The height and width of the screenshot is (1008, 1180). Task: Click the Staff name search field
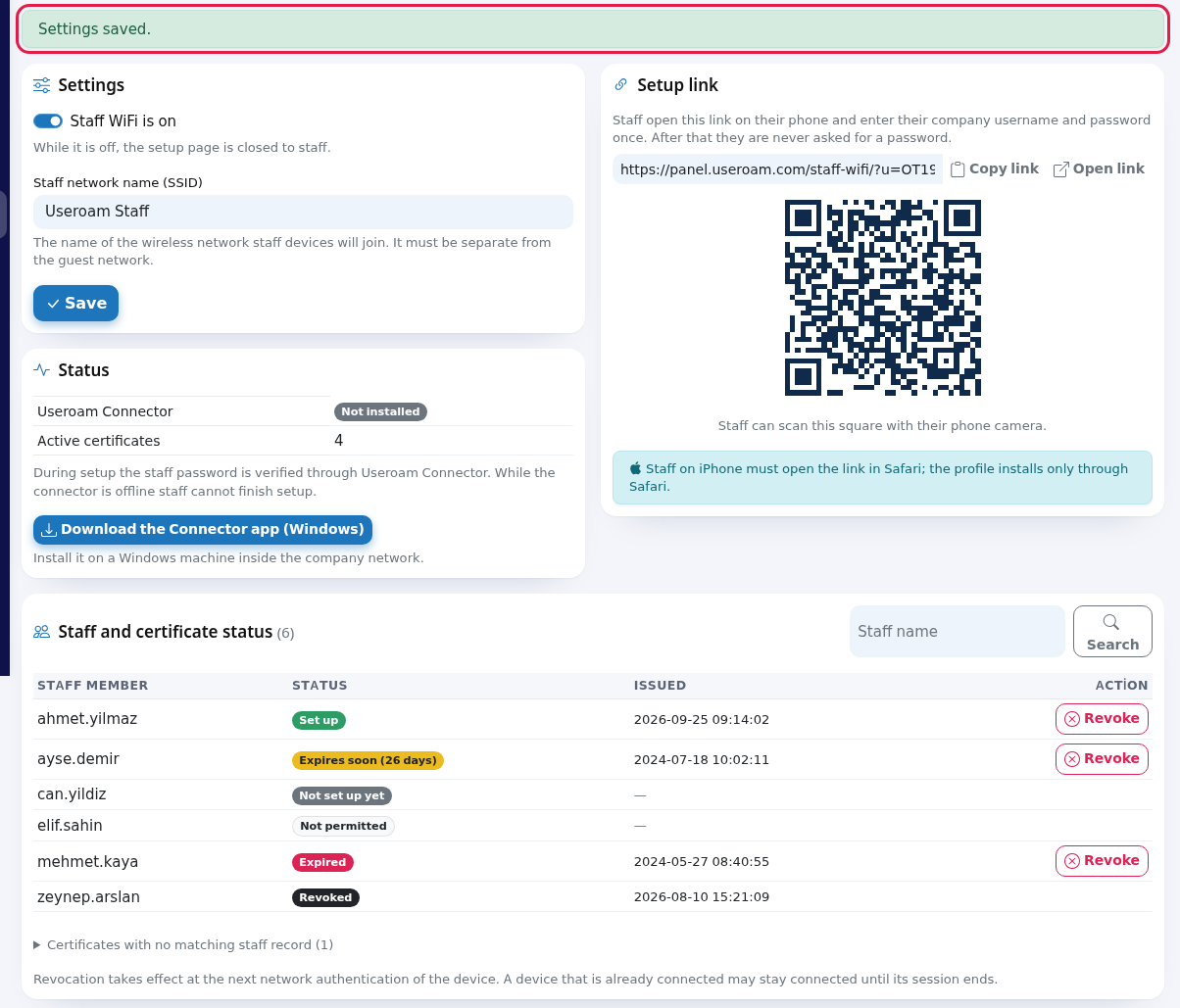(957, 631)
